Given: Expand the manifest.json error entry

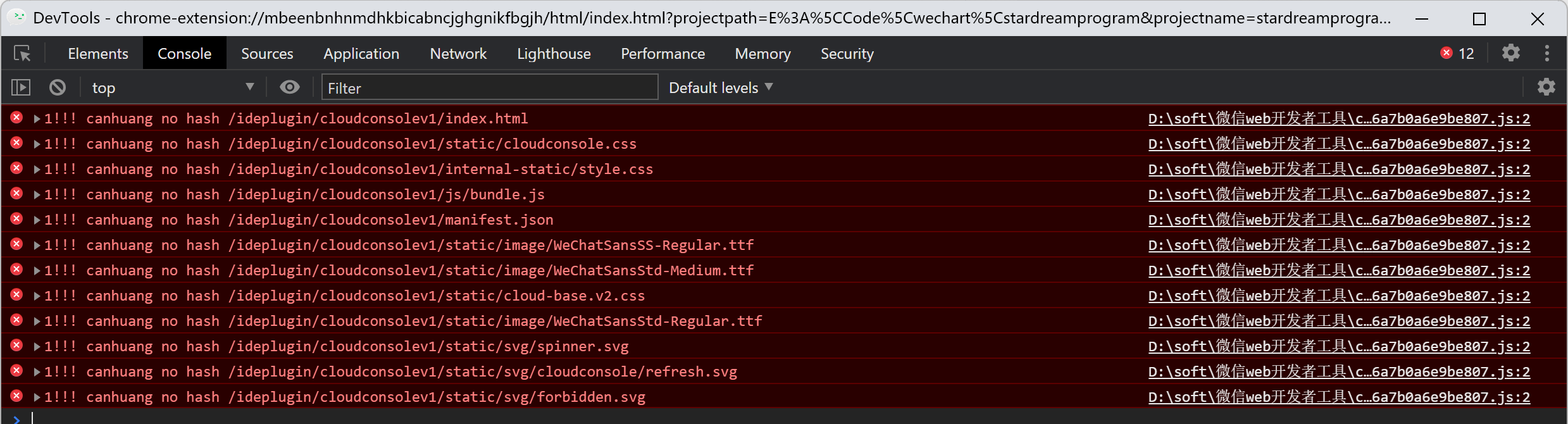Looking at the screenshot, I should tap(37, 220).
